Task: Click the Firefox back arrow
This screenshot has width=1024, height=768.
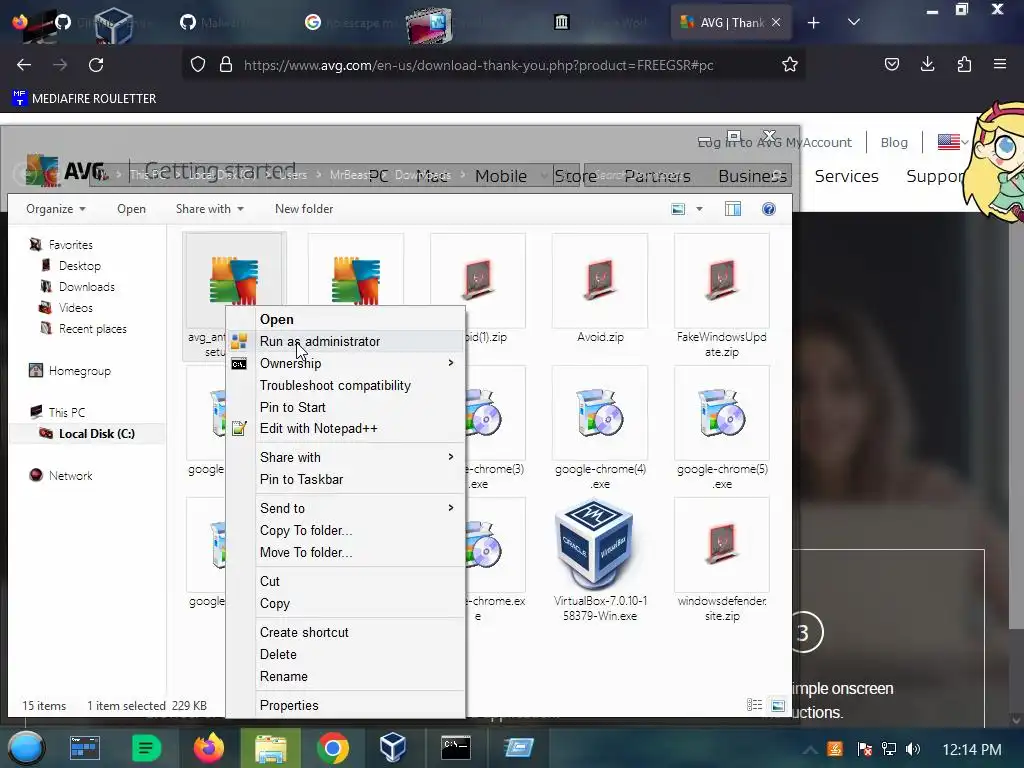Action: coord(24,65)
